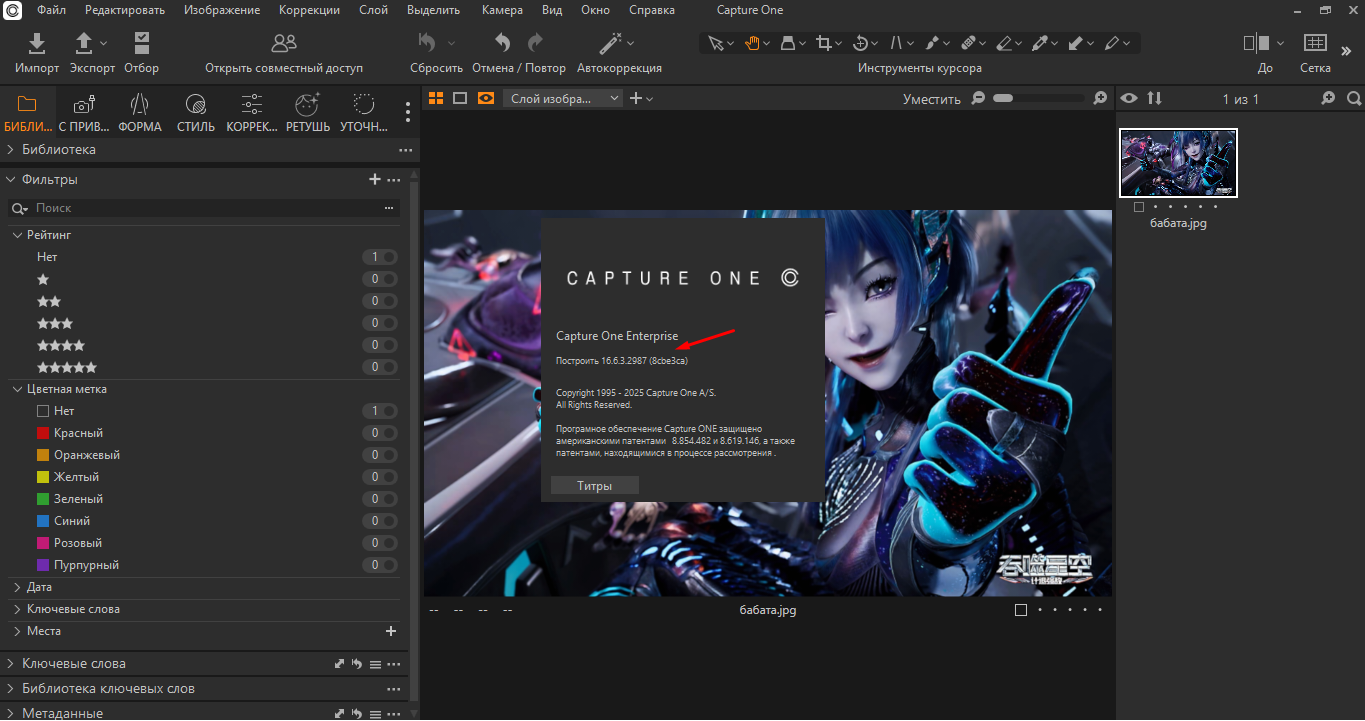This screenshot has height=721, width=1365.
Task: Click the Сбросить icon
Action: click(x=427, y=43)
